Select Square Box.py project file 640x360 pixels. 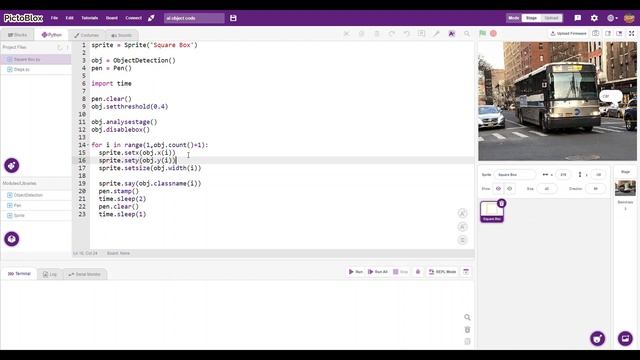click(x=36, y=60)
